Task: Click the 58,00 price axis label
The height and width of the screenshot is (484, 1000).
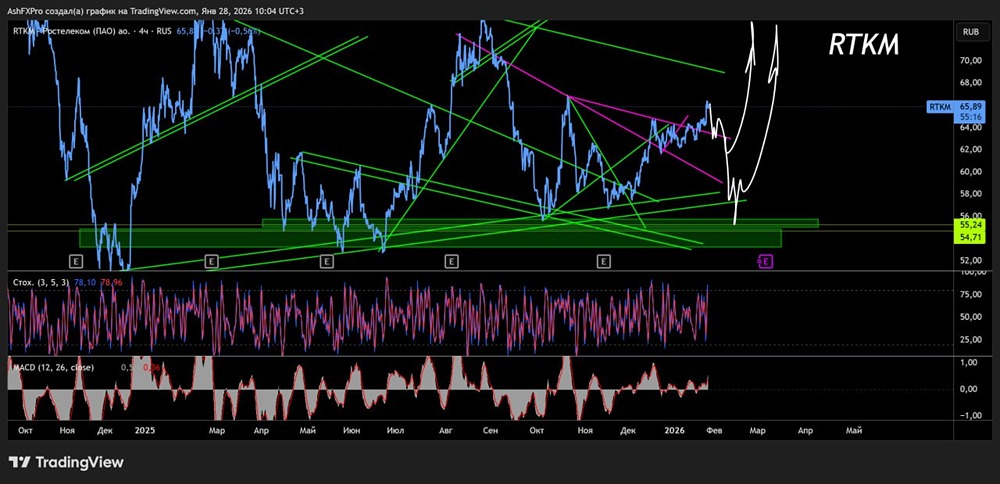Action: 971,193
